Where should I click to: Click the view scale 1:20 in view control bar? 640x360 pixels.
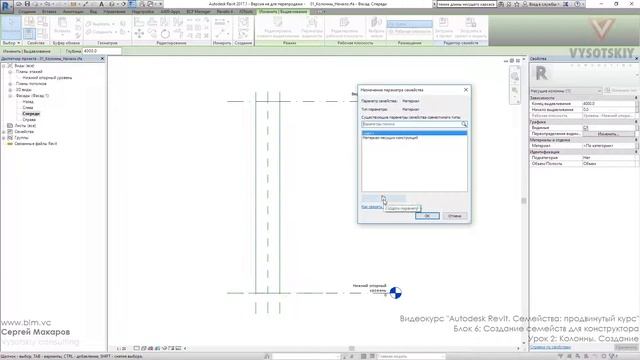[121, 349]
